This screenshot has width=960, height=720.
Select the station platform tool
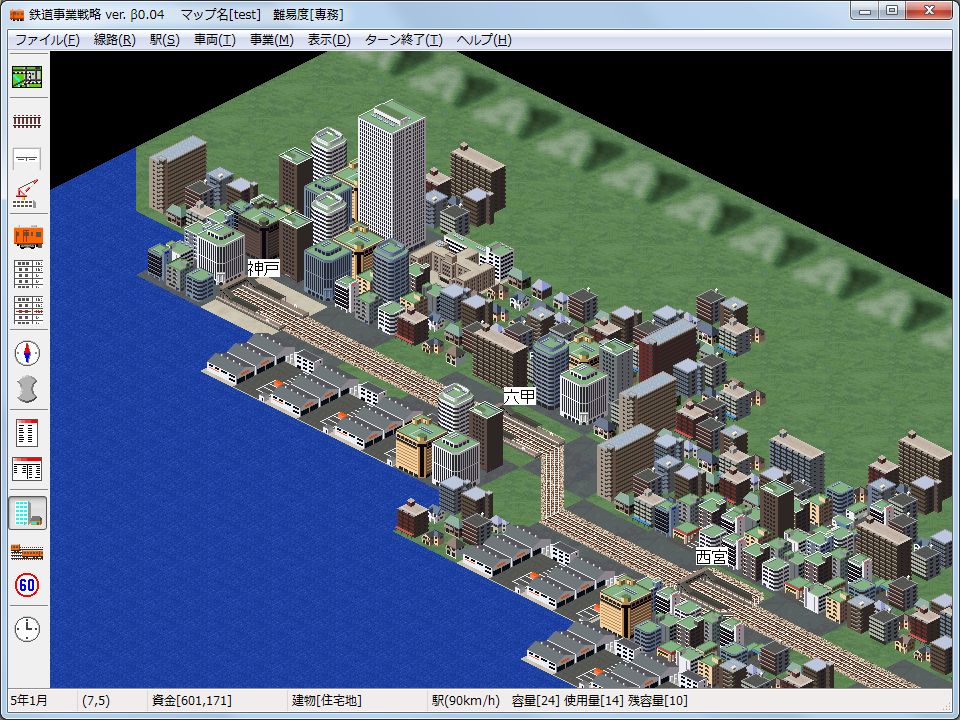(27, 158)
